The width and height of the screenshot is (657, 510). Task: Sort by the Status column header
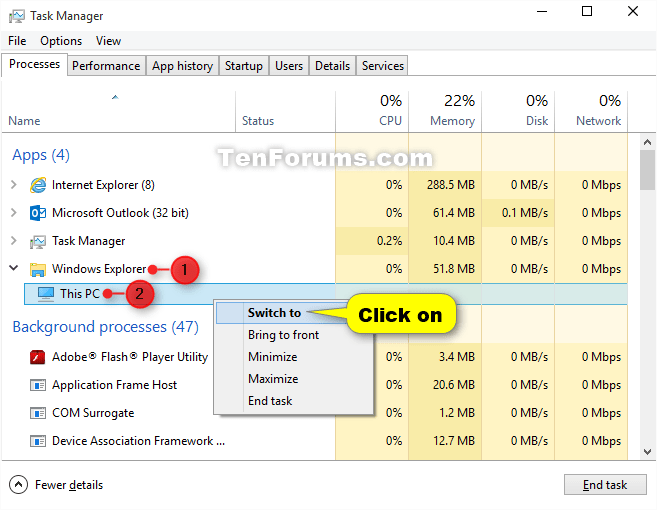coord(285,112)
